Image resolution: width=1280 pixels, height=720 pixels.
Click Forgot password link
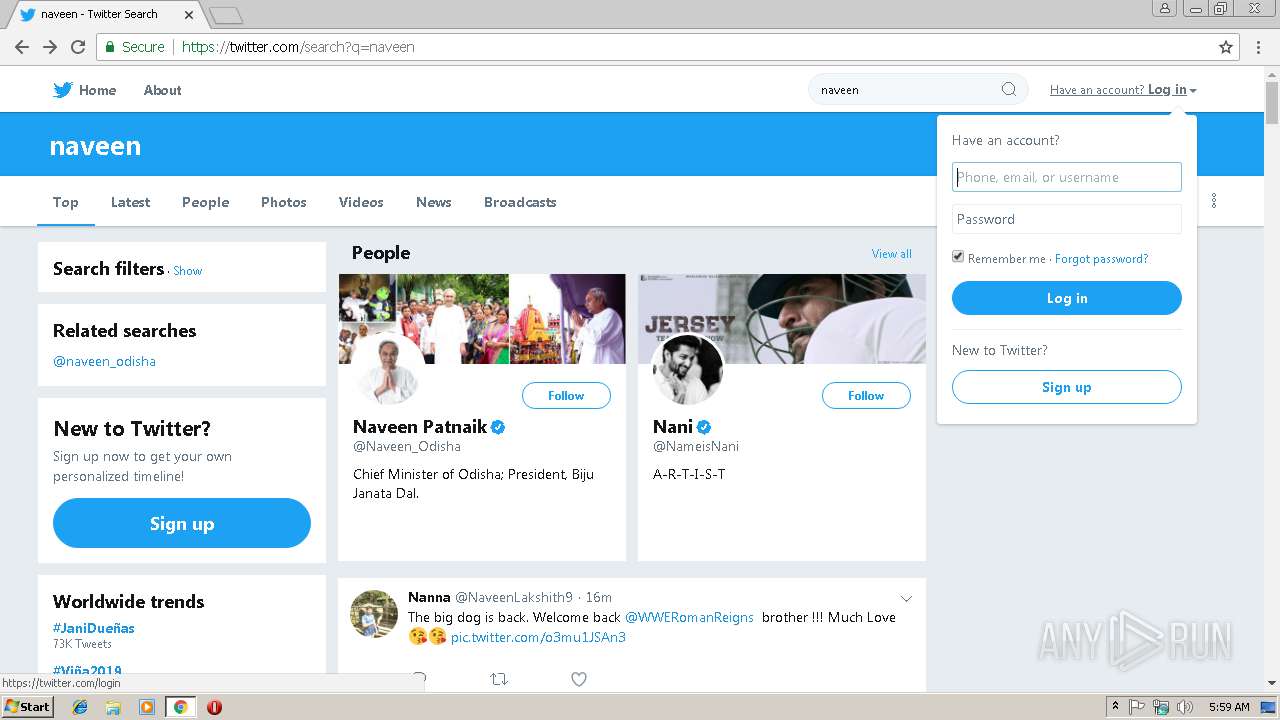1101,259
